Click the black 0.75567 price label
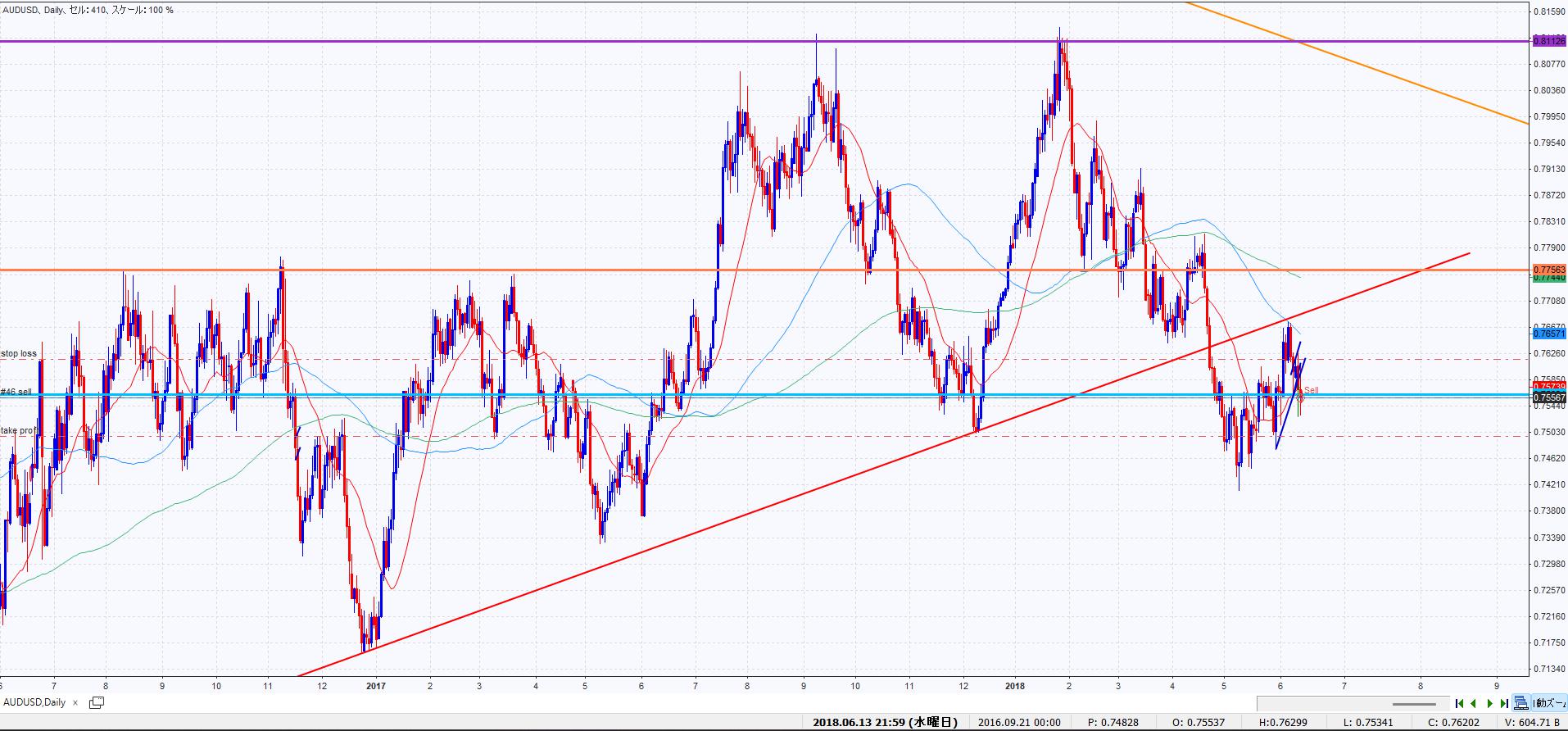Screen dimensions: 1568x731 (1548, 397)
